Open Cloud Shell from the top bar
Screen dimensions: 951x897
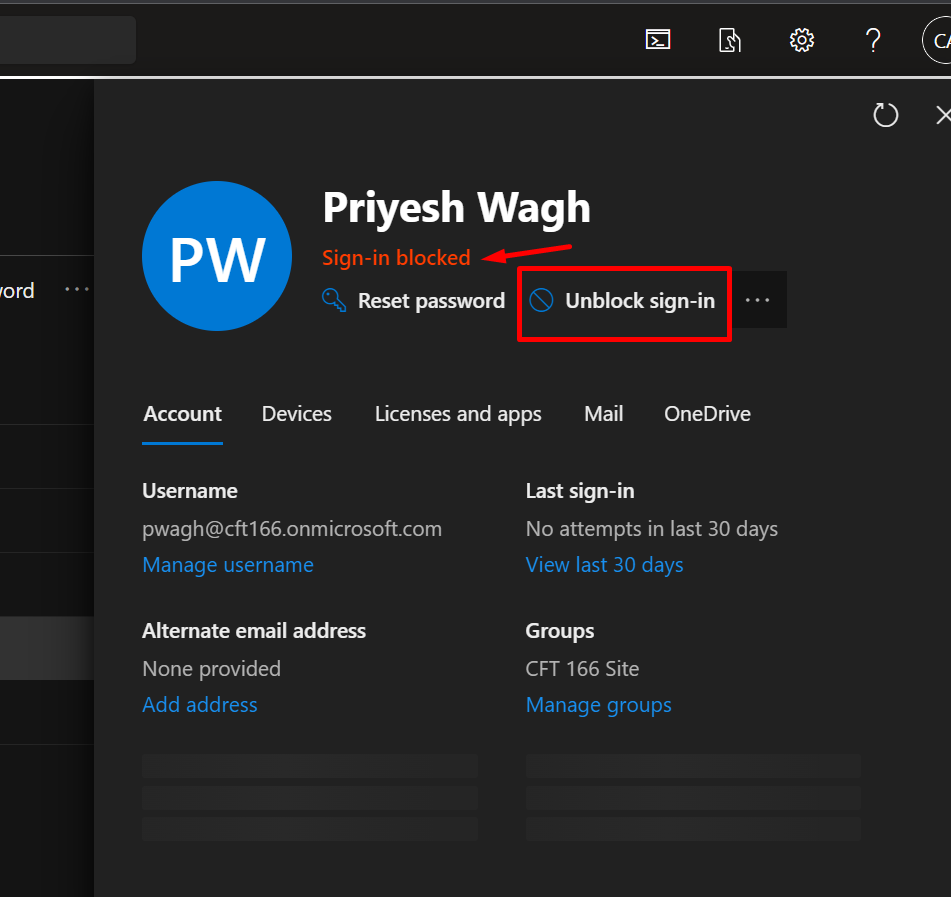pyautogui.click(x=657, y=40)
